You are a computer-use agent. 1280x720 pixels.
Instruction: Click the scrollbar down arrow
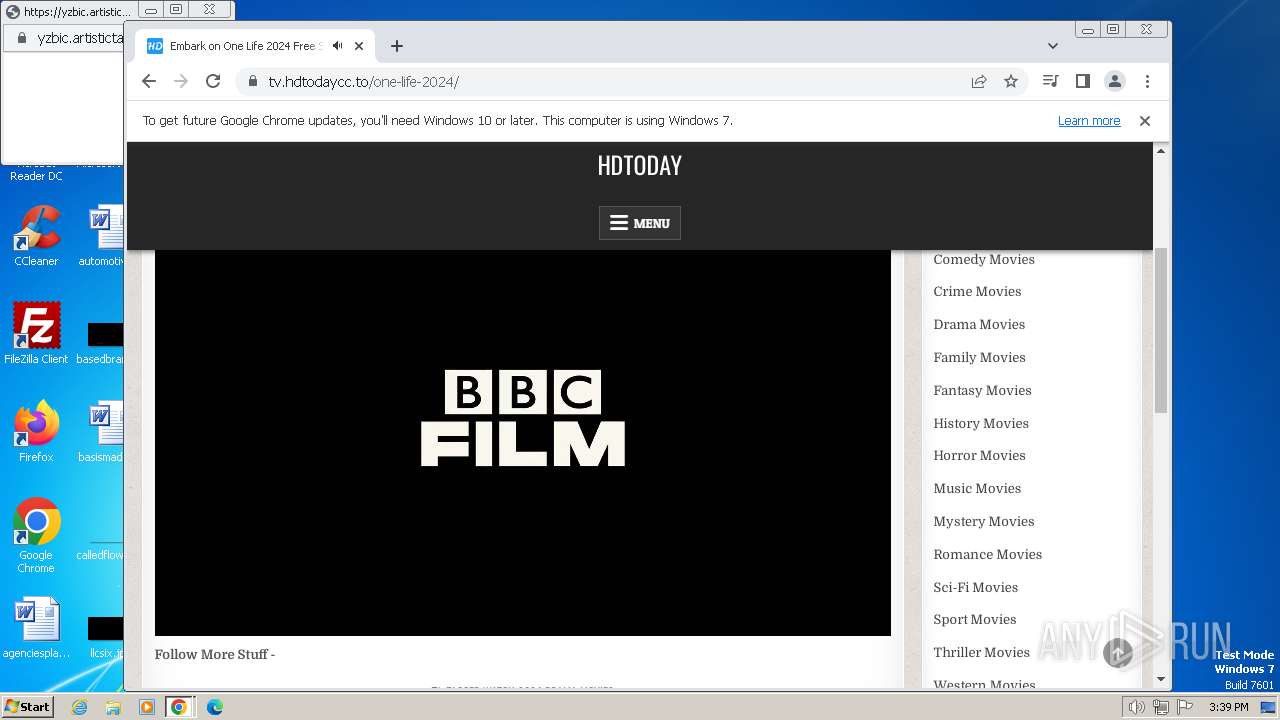tap(1161, 680)
